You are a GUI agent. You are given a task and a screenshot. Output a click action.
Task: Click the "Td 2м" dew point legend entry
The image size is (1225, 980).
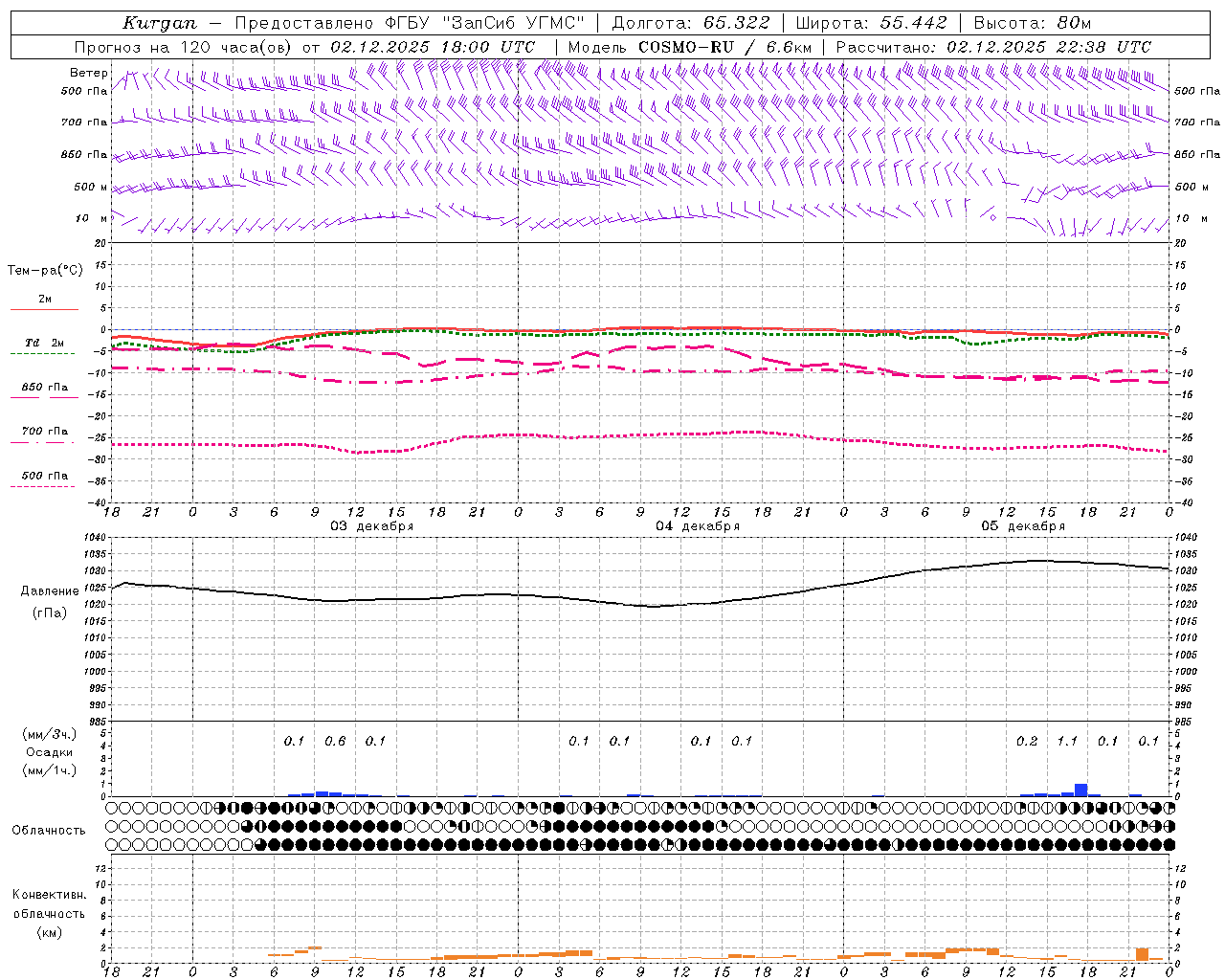(45, 343)
